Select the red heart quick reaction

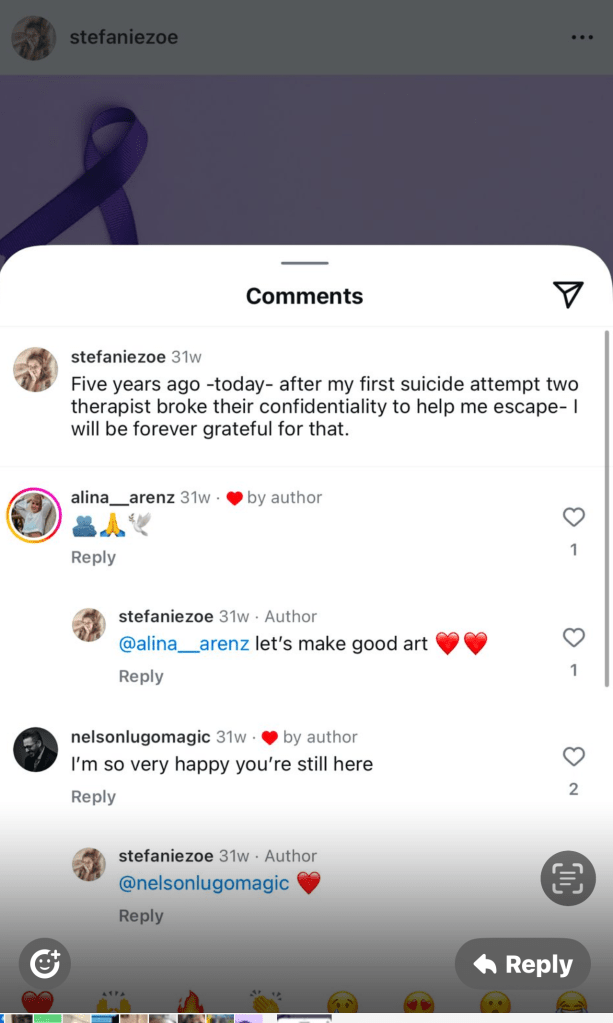tap(37, 1001)
